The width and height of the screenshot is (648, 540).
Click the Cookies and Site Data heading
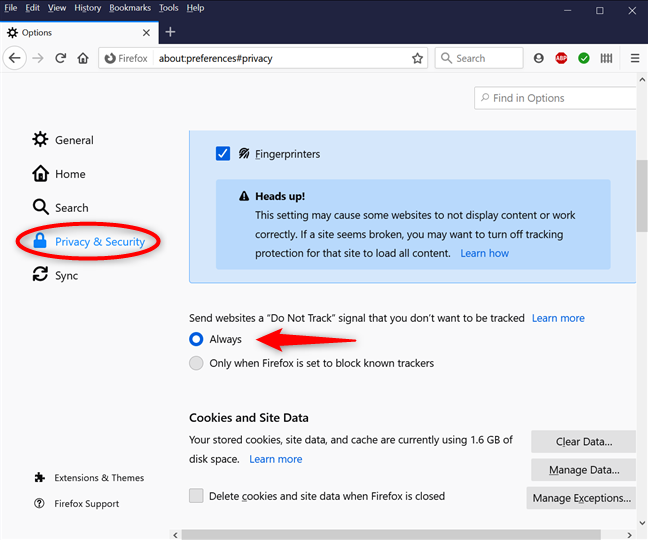click(249, 418)
